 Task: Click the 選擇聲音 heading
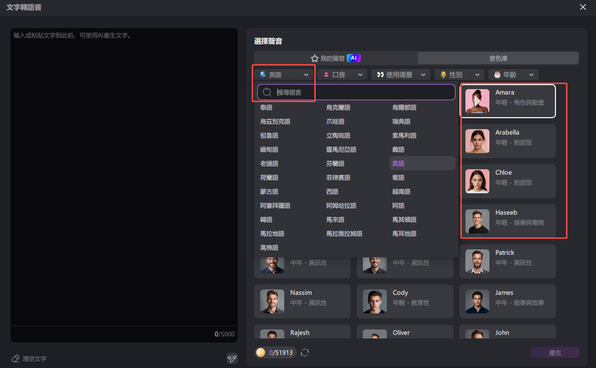pos(268,41)
